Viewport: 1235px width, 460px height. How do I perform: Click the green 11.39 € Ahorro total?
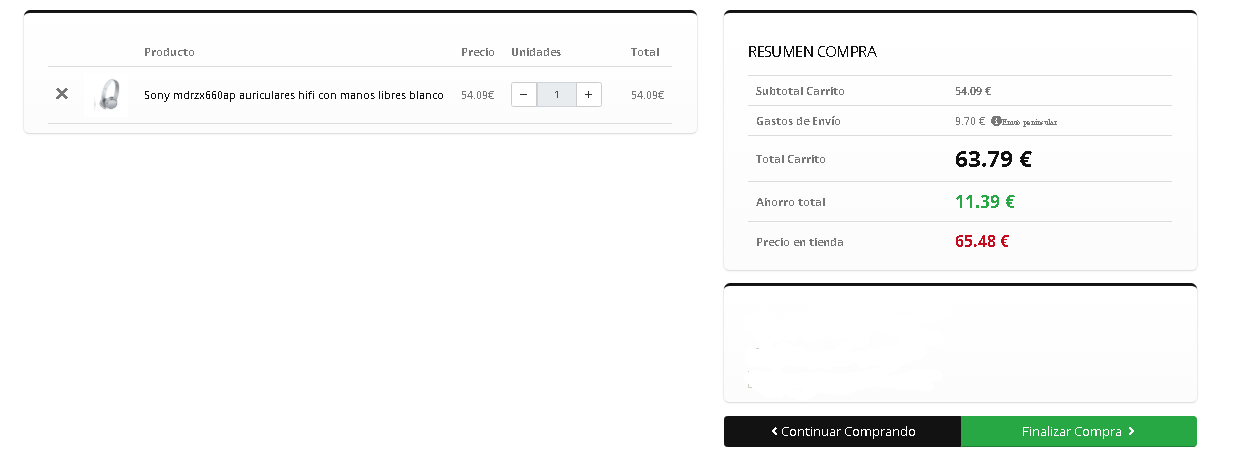[x=984, y=202]
